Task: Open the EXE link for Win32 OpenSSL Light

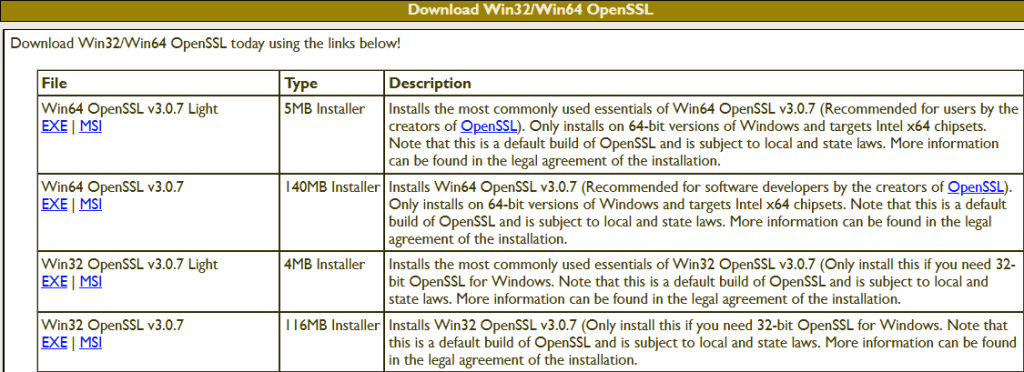Action: 54,282
